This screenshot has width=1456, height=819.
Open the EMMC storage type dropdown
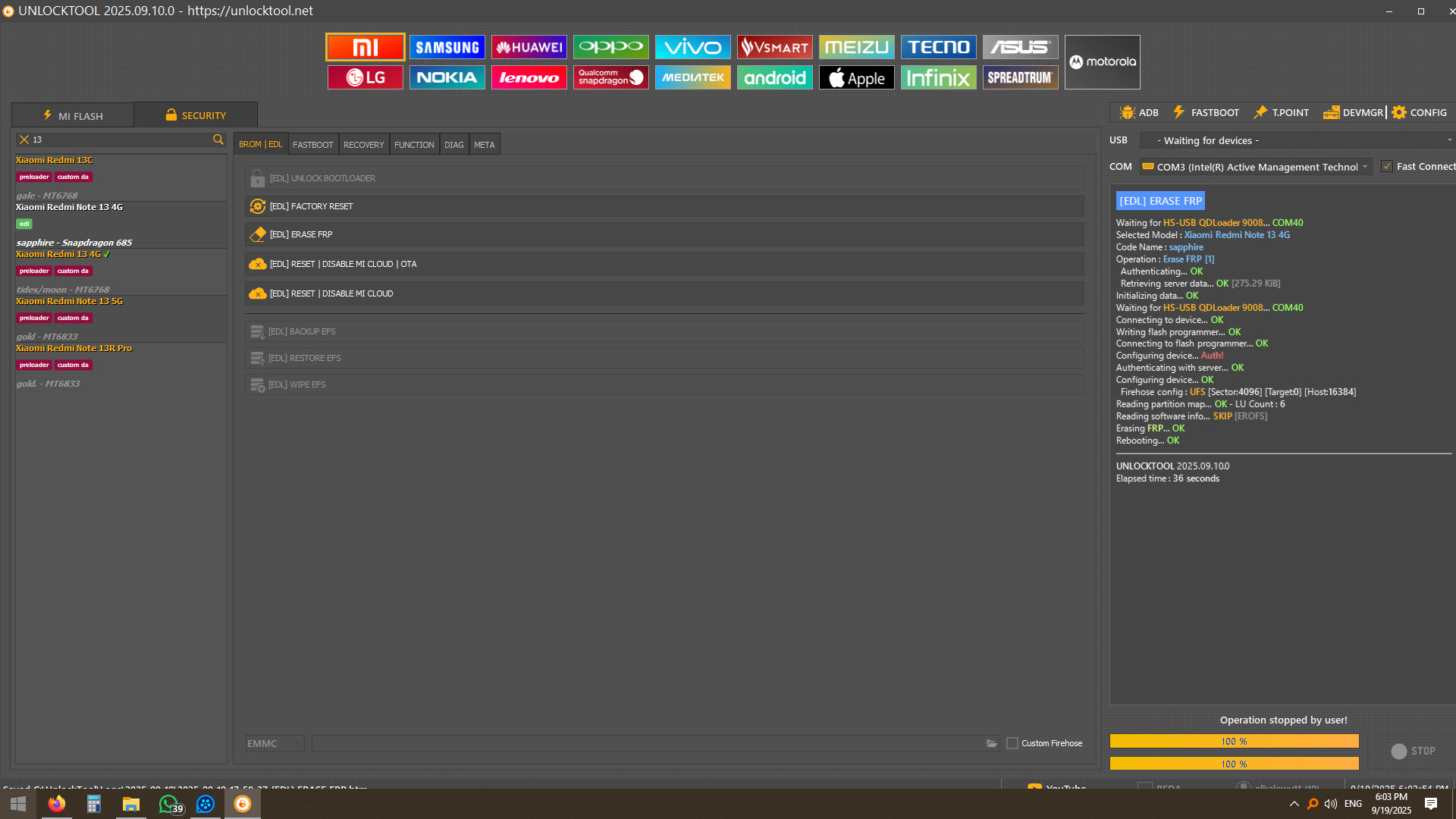tap(274, 743)
